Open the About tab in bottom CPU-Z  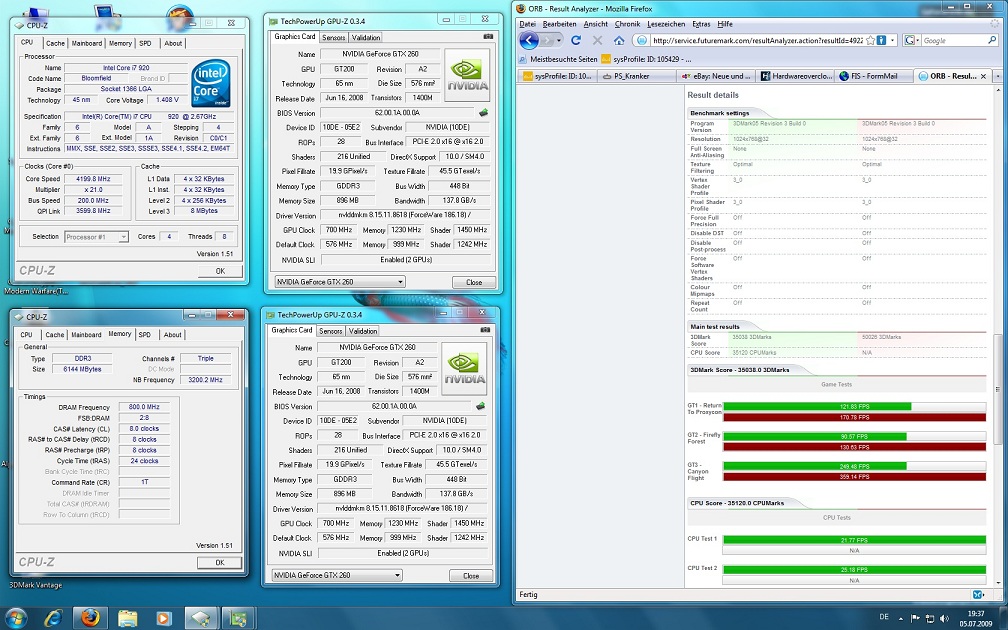tap(172, 334)
